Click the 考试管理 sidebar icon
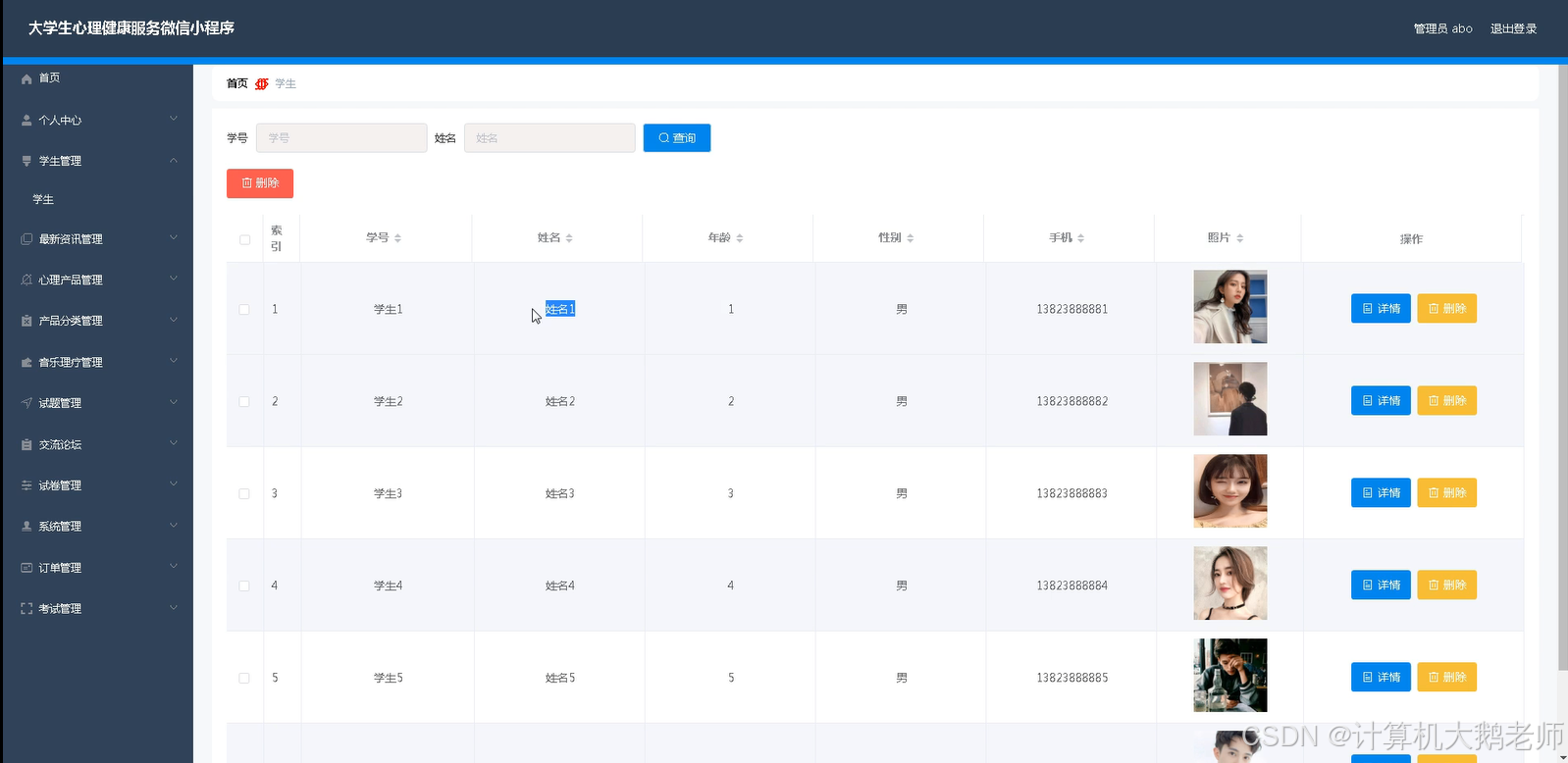Screen dimensions: 1568x763 point(26,609)
